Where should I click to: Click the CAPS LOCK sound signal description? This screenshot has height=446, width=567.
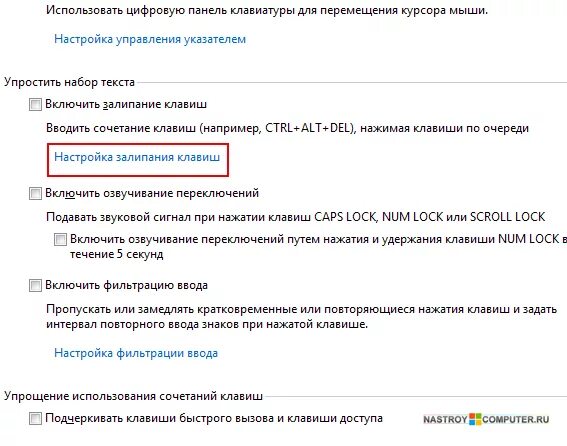coord(296,217)
